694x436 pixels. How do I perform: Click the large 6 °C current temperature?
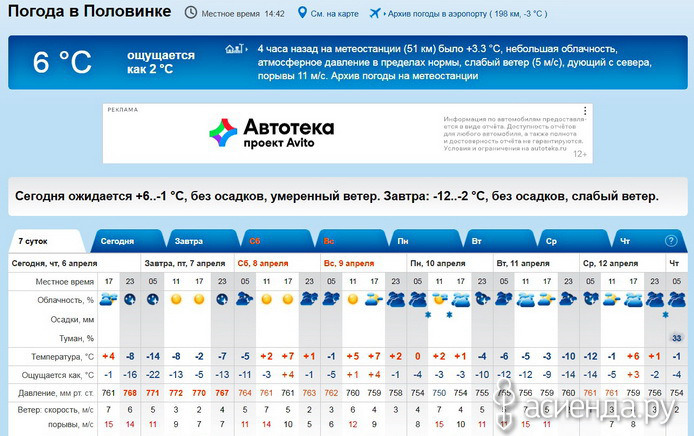pos(62,62)
